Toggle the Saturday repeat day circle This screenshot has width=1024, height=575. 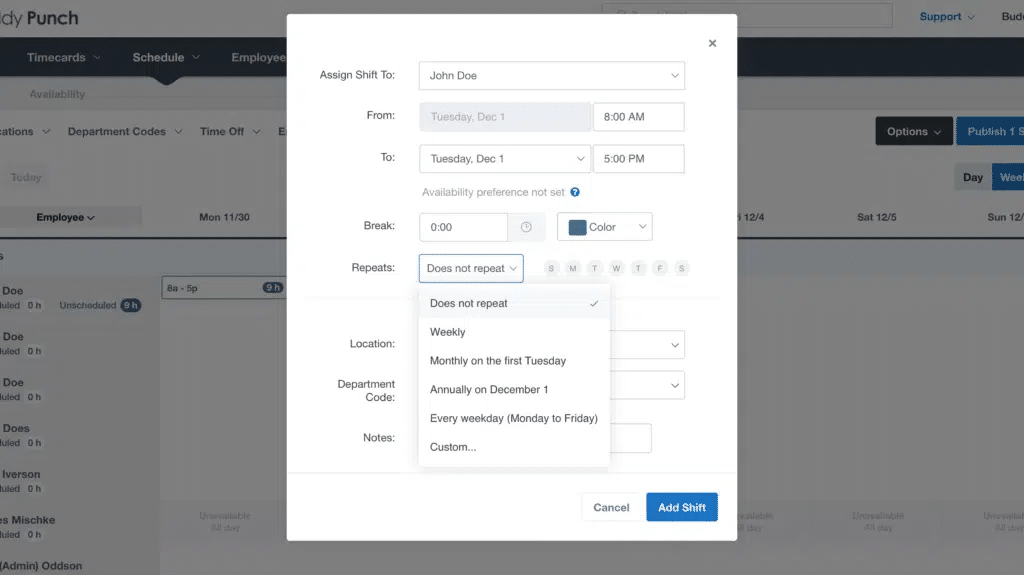tap(681, 269)
